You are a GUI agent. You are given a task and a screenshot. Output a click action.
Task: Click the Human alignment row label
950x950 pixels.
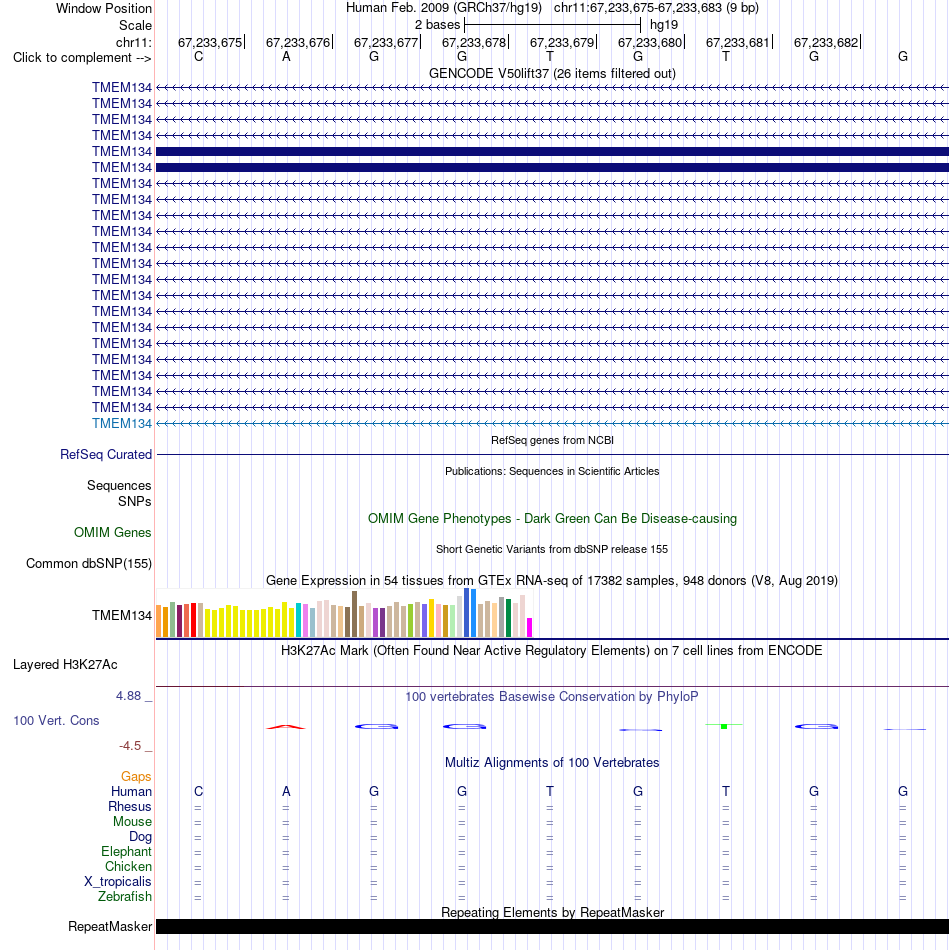tap(131, 792)
